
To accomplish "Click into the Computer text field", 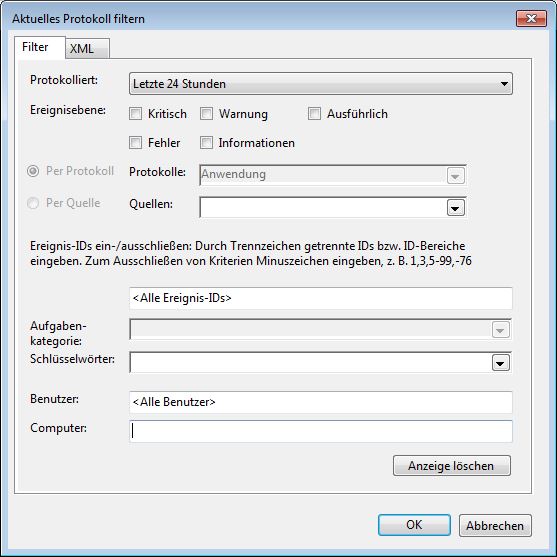I will pos(321,431).
